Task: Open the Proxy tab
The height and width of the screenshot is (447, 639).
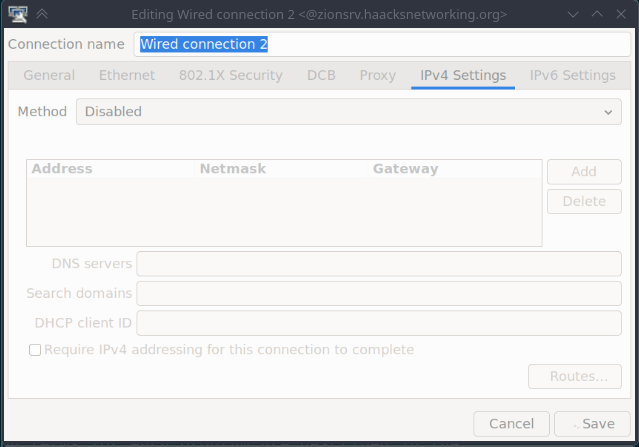Action: tap(377, 75)
